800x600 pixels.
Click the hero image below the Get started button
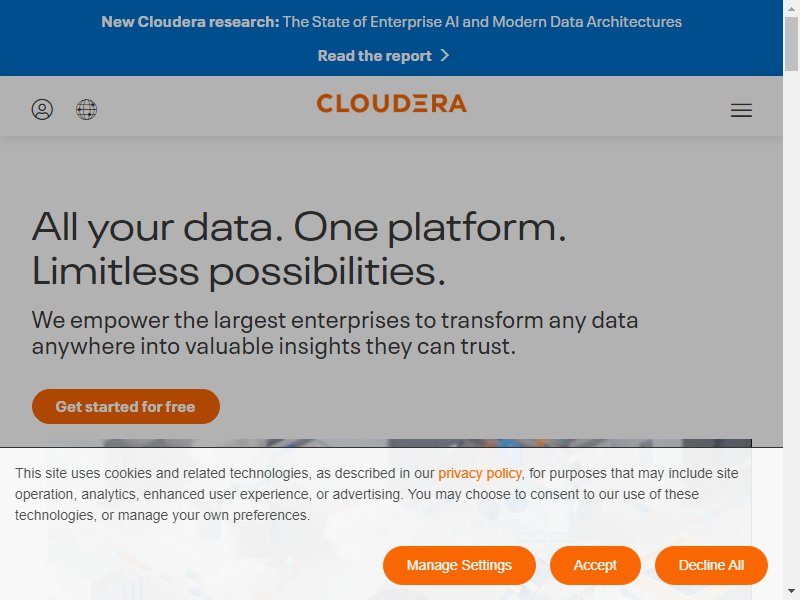398,443
